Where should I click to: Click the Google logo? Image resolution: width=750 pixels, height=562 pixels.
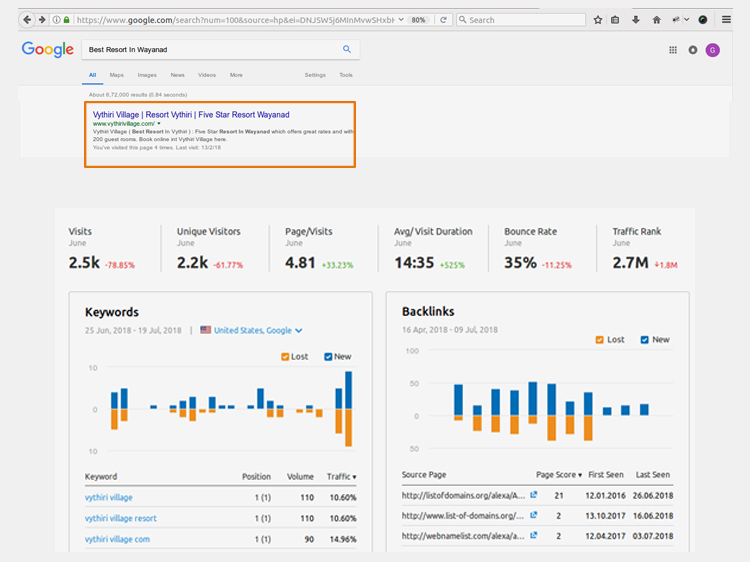(x=47, y=49)
